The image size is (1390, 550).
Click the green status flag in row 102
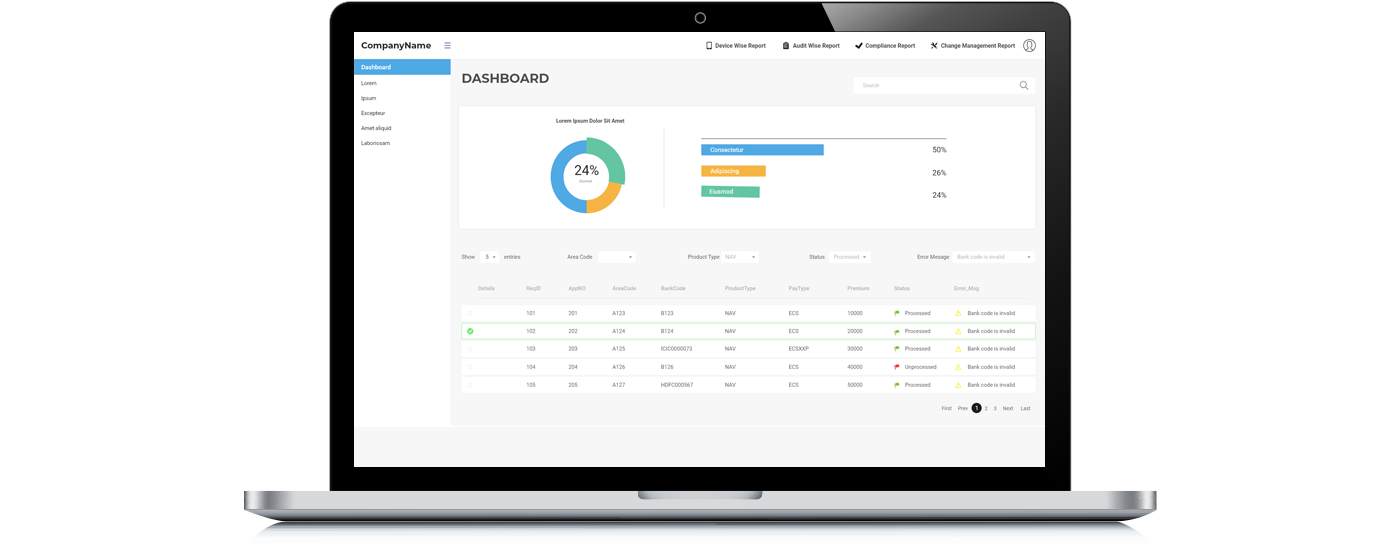(x=897, y=331)
